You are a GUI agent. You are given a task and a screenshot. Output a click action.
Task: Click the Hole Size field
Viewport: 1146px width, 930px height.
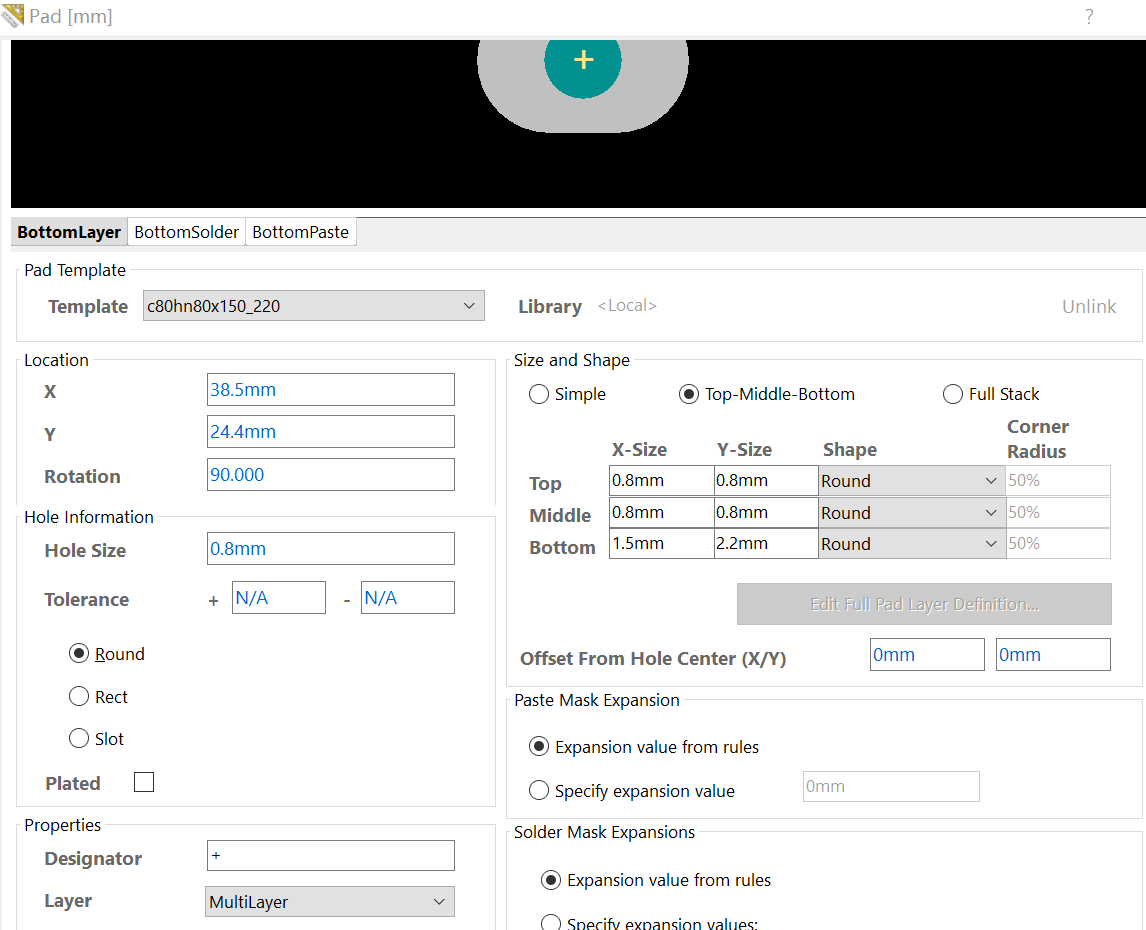click(330, 548)
